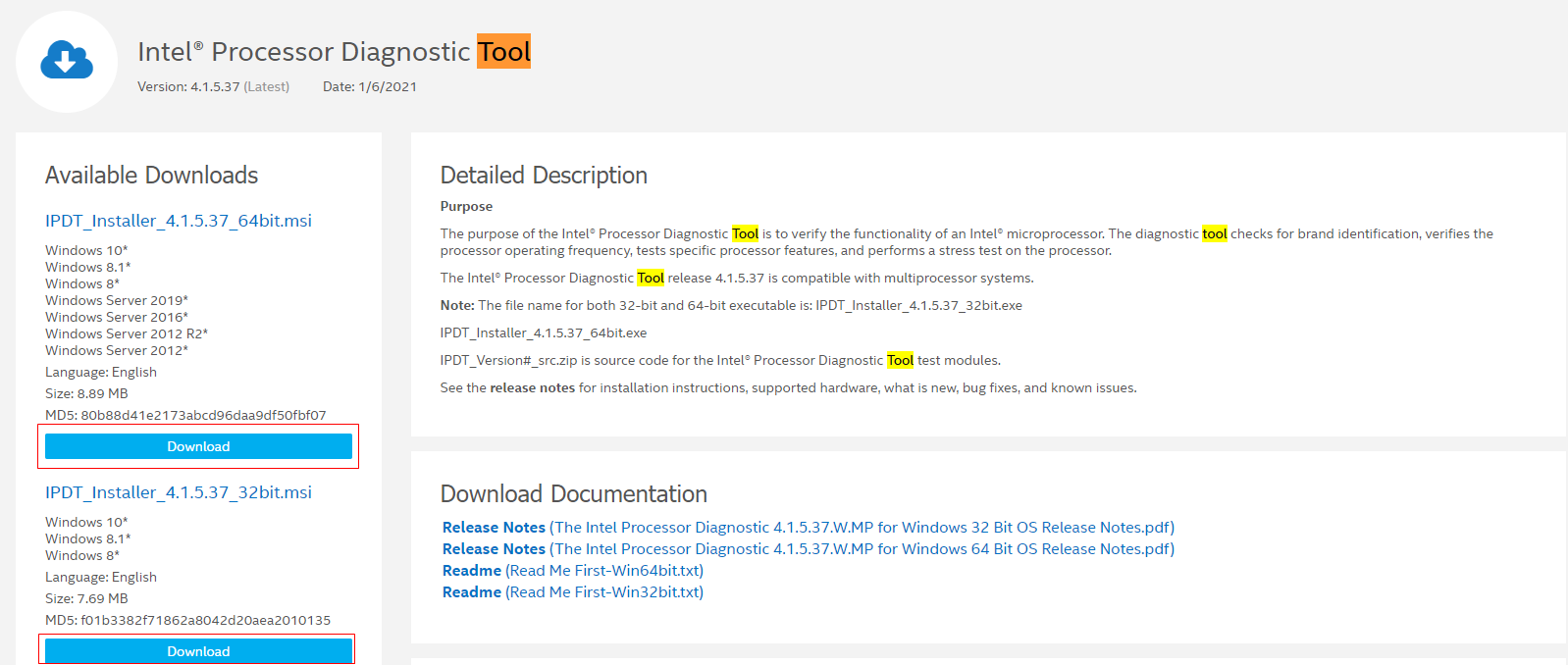The image size is (1568, 665).
Task: Select MD5 f01b3382f71862a8042d20aea2010135 text
Action: click(x=187, y=620)
